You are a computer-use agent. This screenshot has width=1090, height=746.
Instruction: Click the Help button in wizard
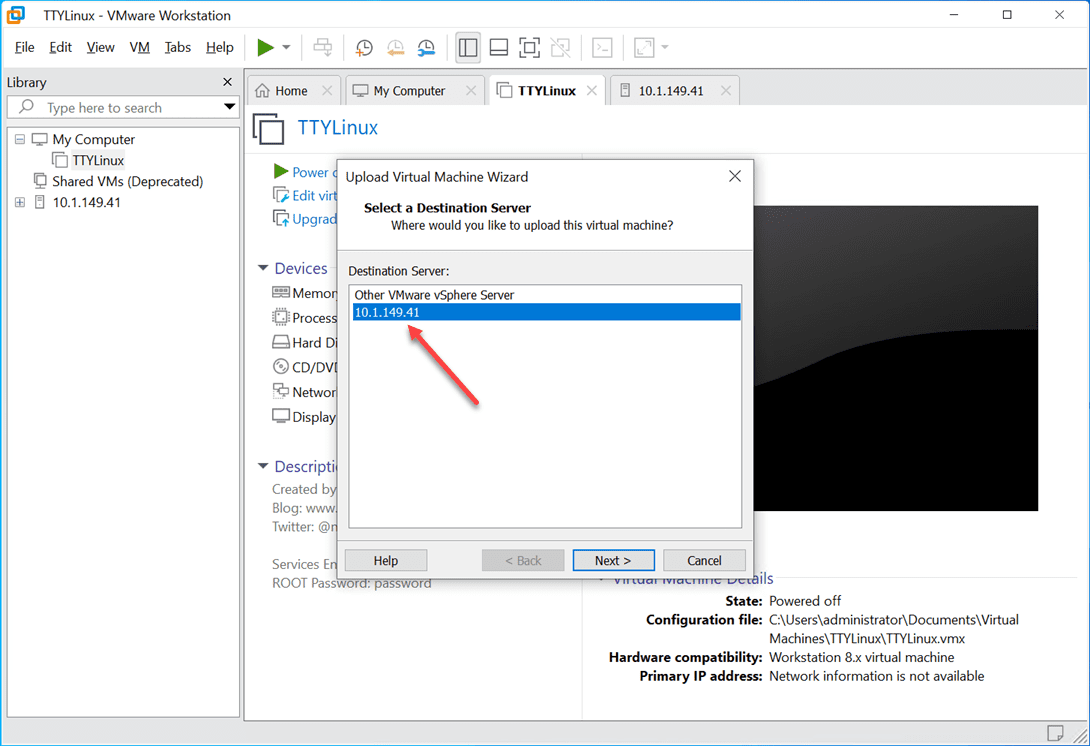coord(386,560)
